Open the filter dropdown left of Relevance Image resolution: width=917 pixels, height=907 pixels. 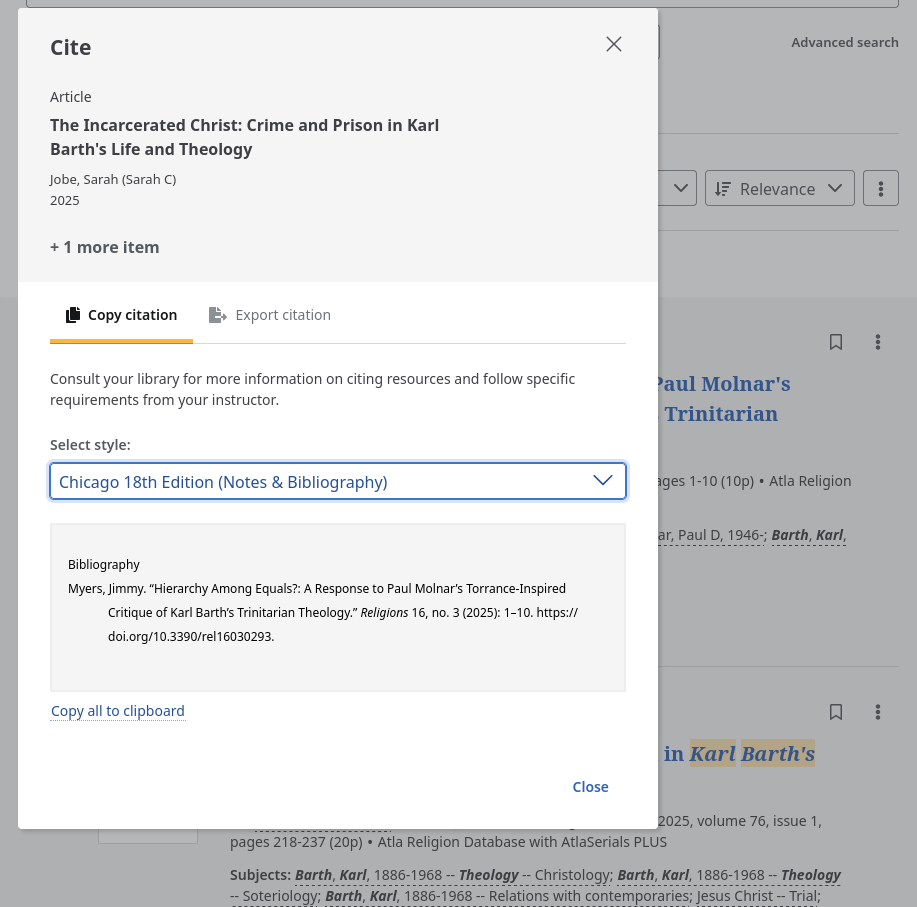coord(680,188)
